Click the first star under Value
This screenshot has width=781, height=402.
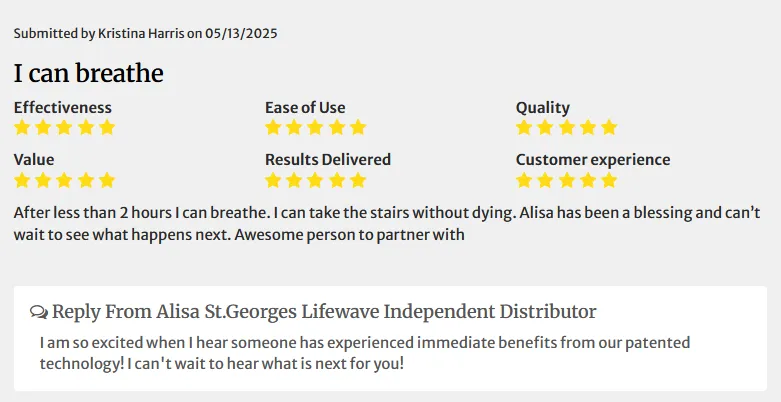(x=22, y=180)
